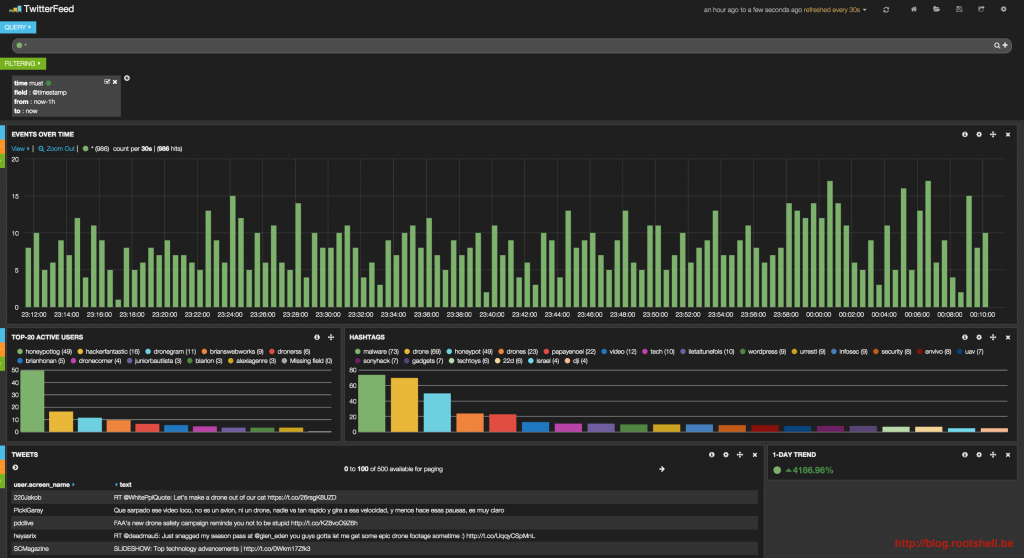Open 1-Day Trend panel settings gear

pyautogui.click(x=979, y=455)
